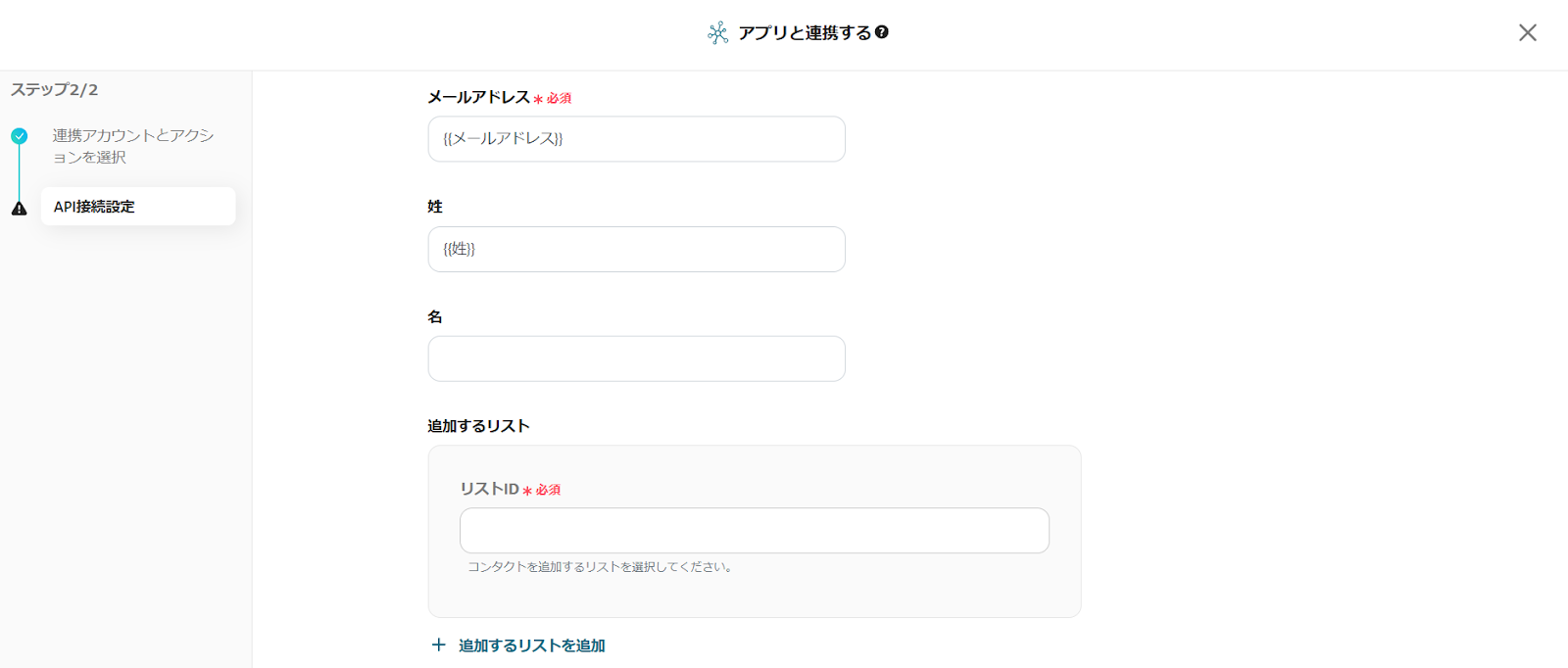The image size is (1568, 668).
Task: Click the アプリと連携する header title
Action: click(804, 33)
